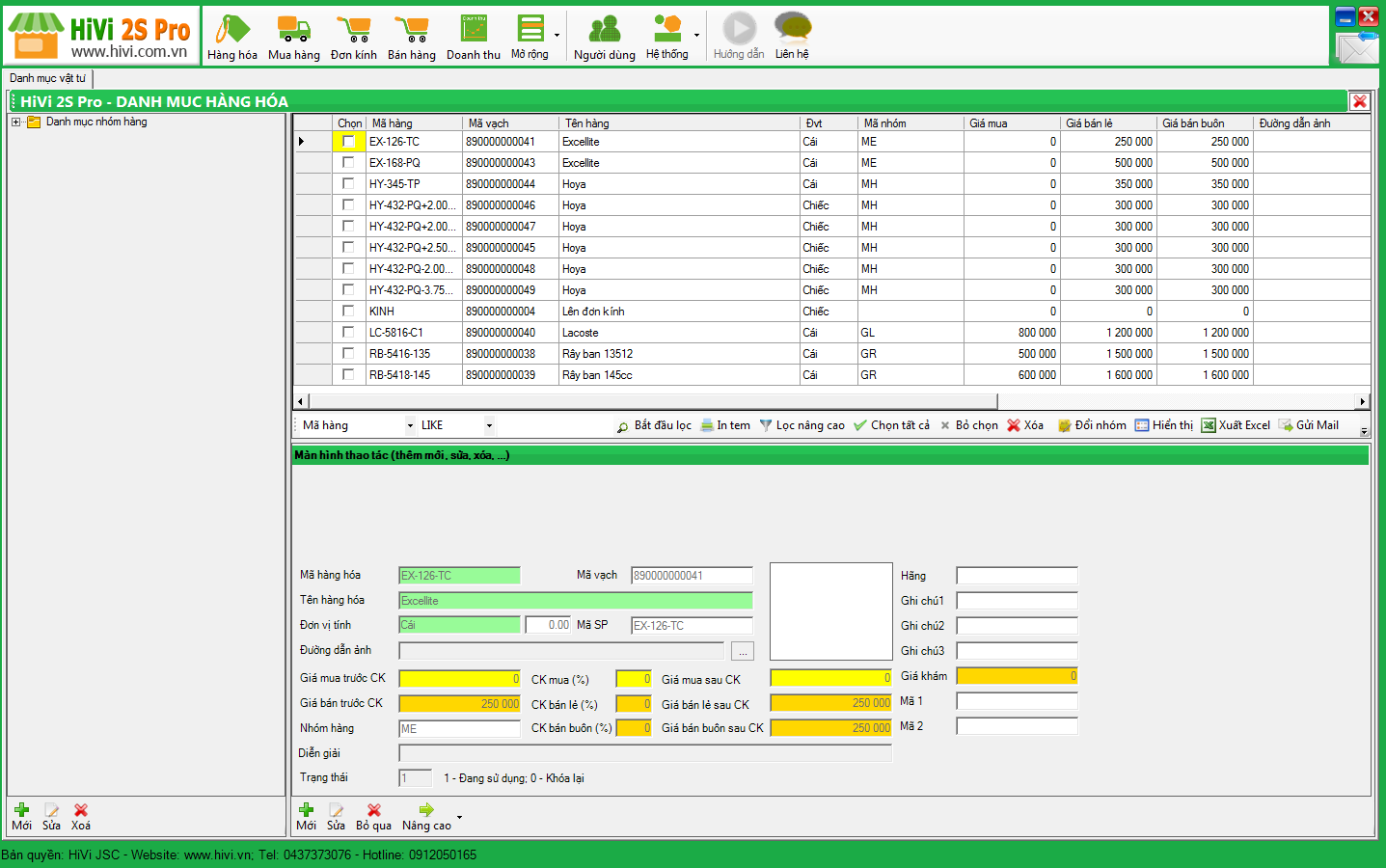
Task: Tick the checkbox for EX-168-PQ row
Action: tap(348, 163)
